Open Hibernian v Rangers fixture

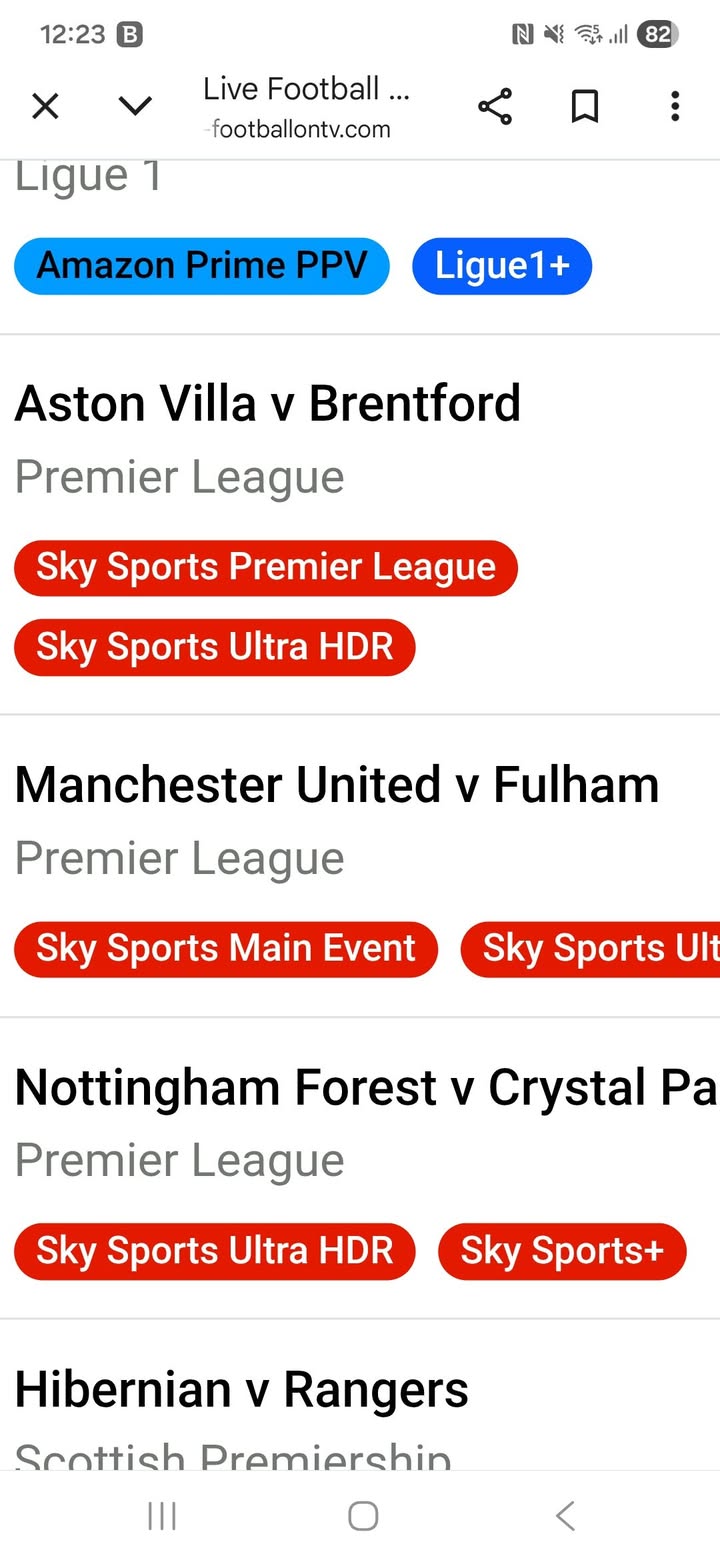pyautogui.click(x=241, y=1390)
